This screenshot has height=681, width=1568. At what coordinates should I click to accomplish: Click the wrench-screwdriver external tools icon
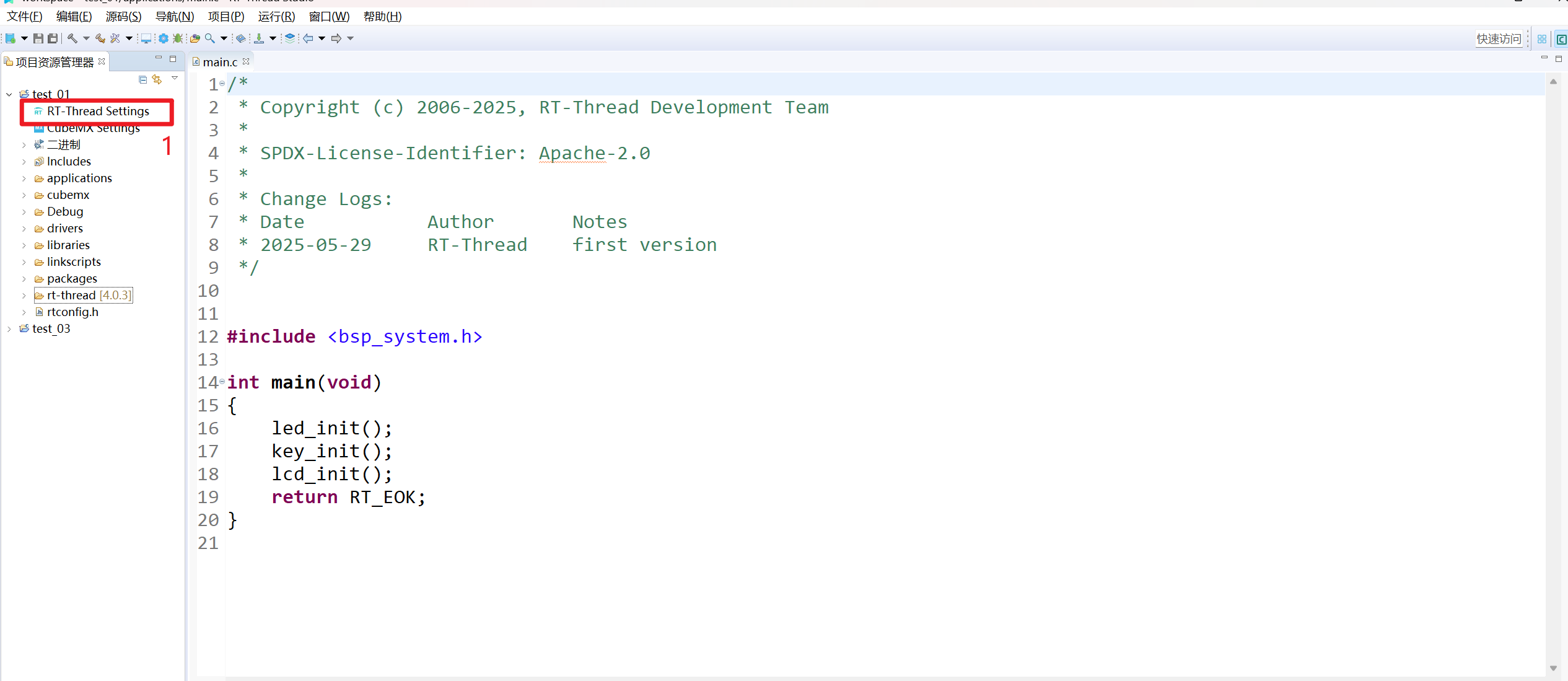click(x=115, y=38)
